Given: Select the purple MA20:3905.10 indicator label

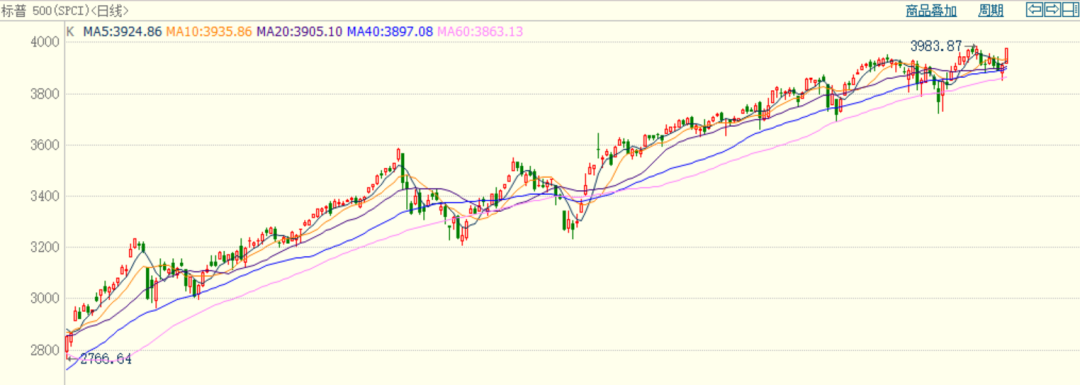Looking at the screenshot, I should click(300, 31).
